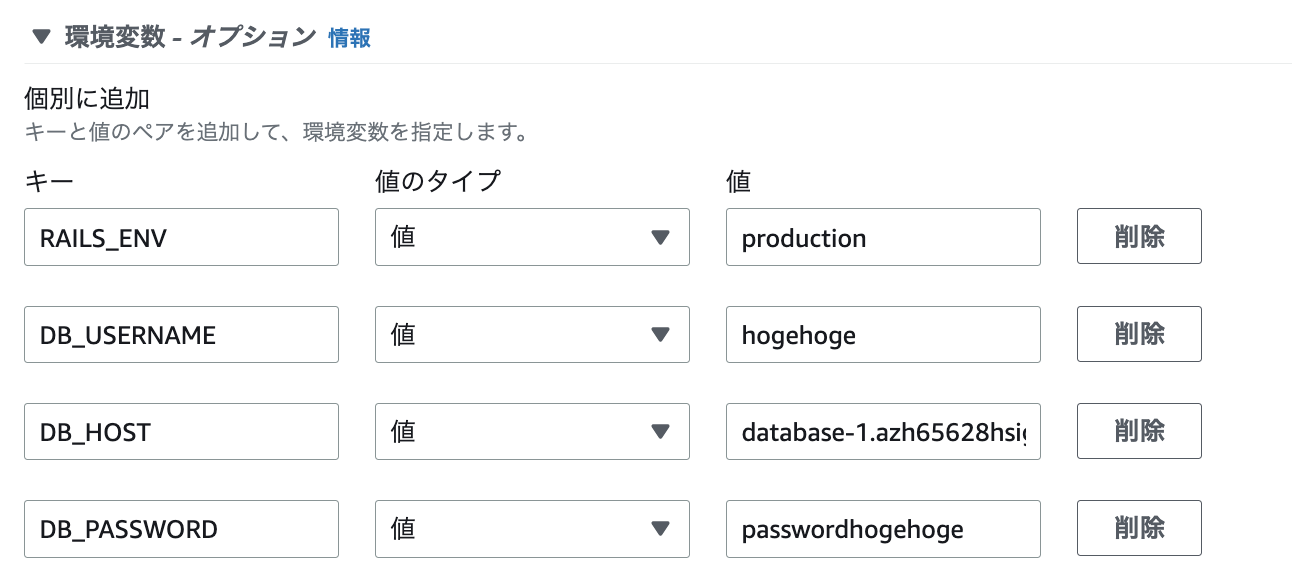Open the value type dropdown for DB_PASSWORD
The height and width of the screenshot is (586, 1292).
pos(531,528)
